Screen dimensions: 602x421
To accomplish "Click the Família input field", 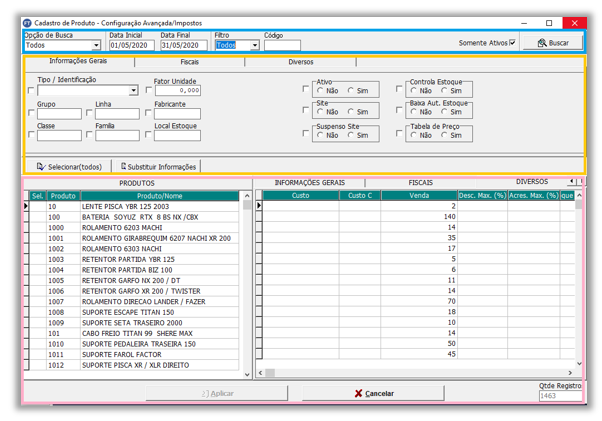I will [x=117, y=135].
